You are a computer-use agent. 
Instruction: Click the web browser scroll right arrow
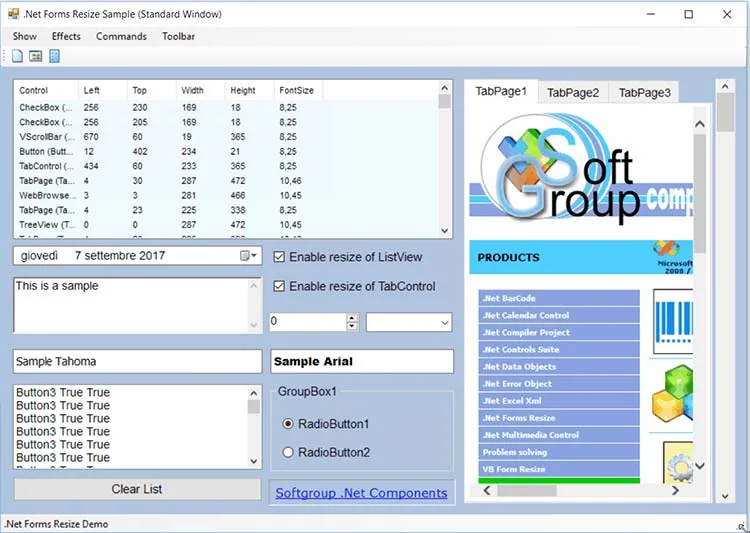(675, 490)
